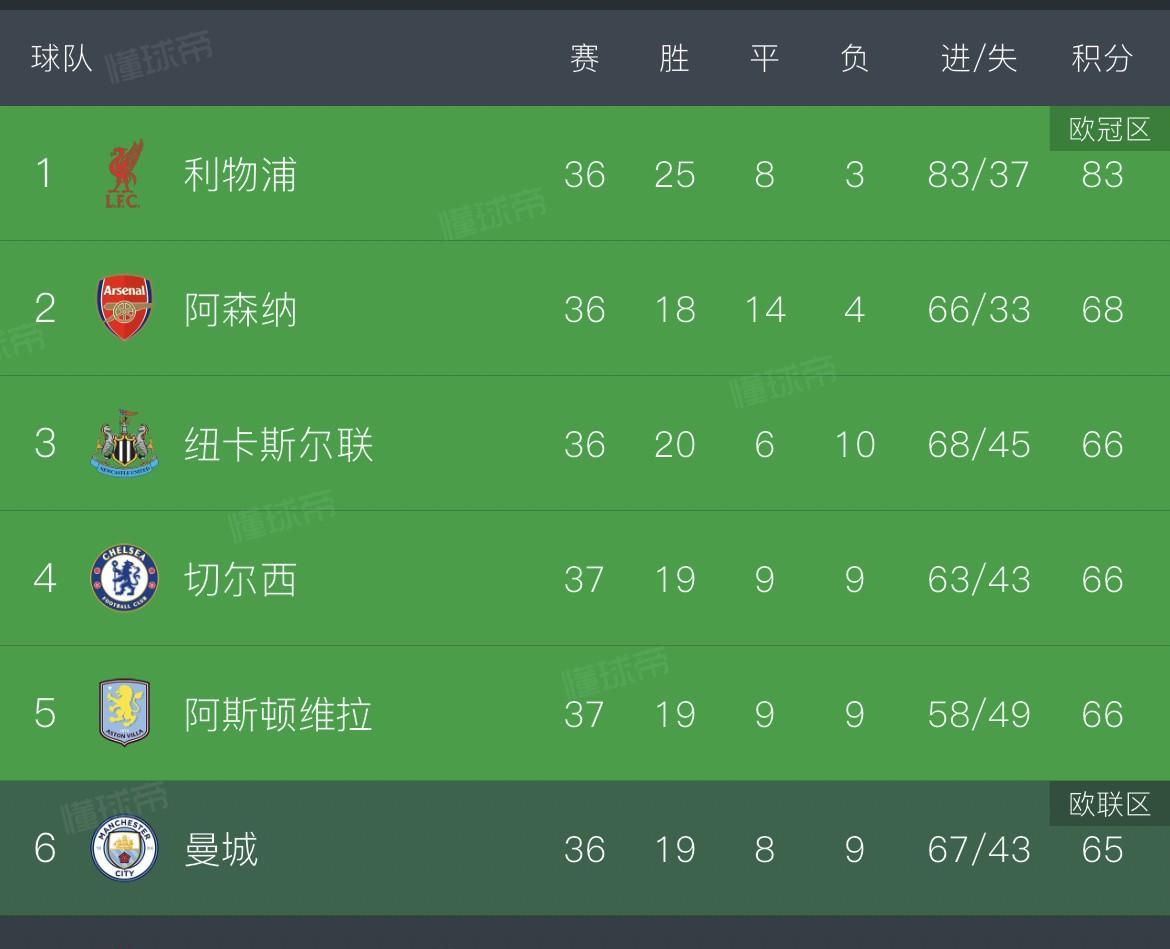
Task: Open the Newcastle United crest
Action: [125, 442]
